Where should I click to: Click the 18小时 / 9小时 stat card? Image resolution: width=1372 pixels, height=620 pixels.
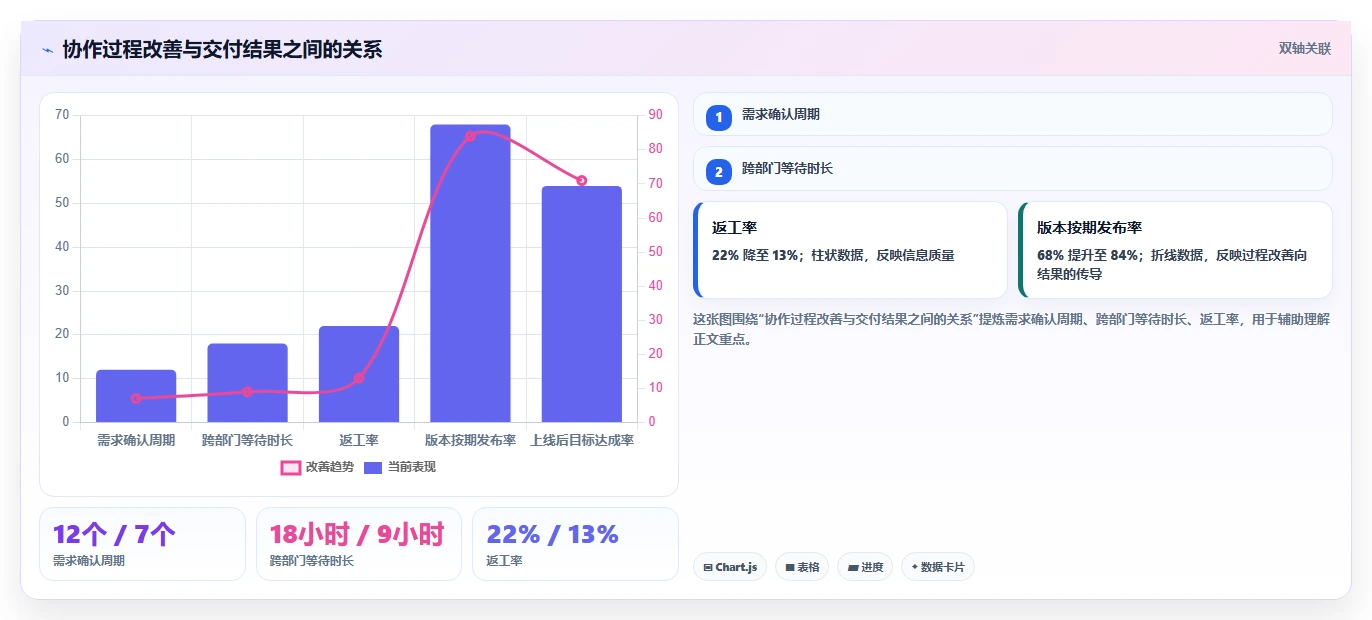(359, 544)
